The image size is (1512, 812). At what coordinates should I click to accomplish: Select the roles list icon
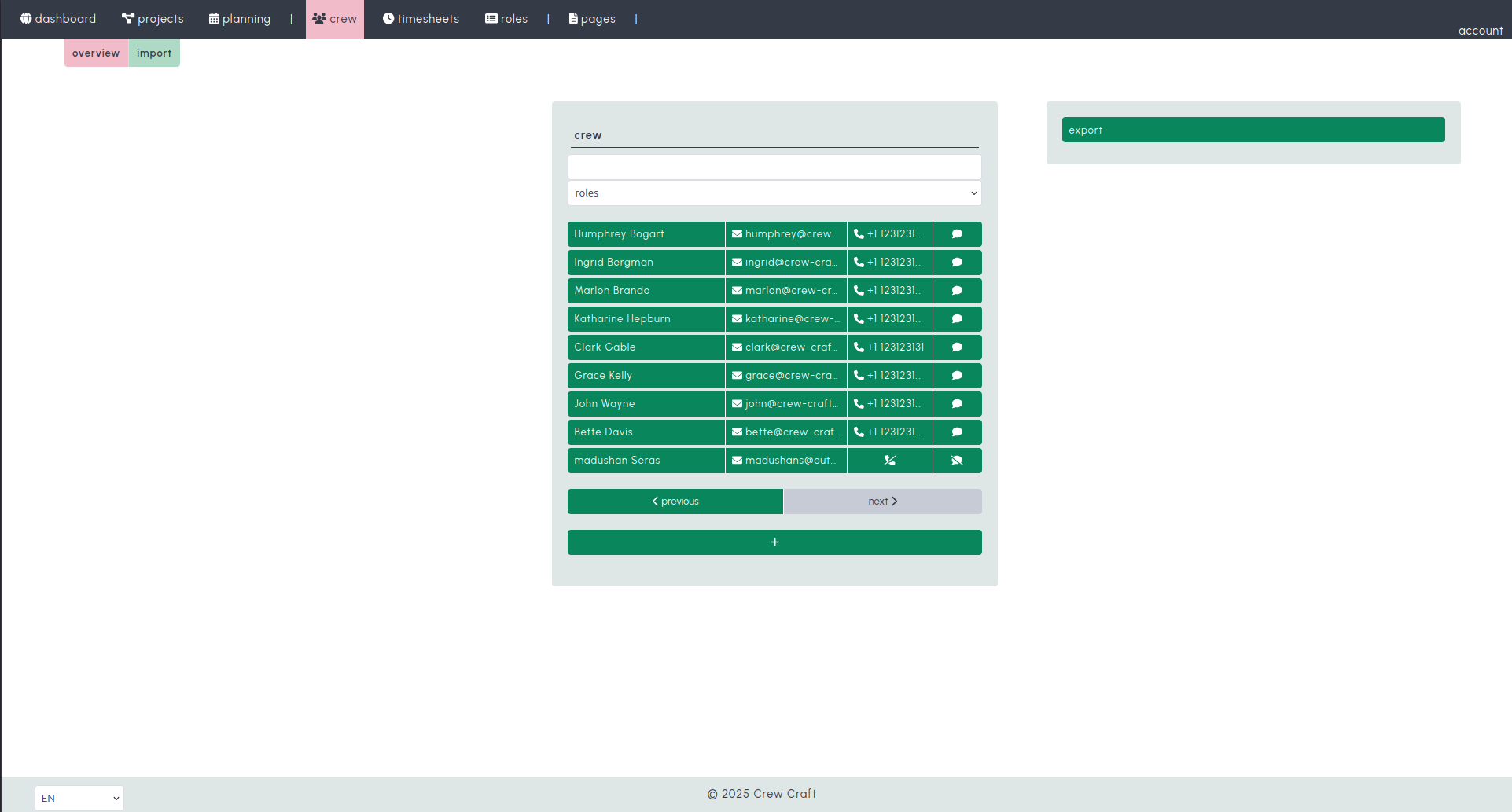click(x=490, y=17)
